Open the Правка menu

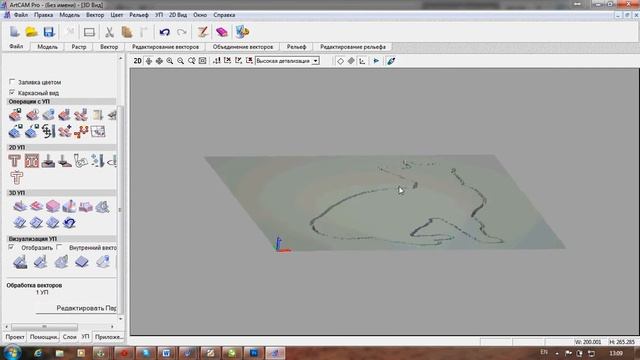coord(43,15)
